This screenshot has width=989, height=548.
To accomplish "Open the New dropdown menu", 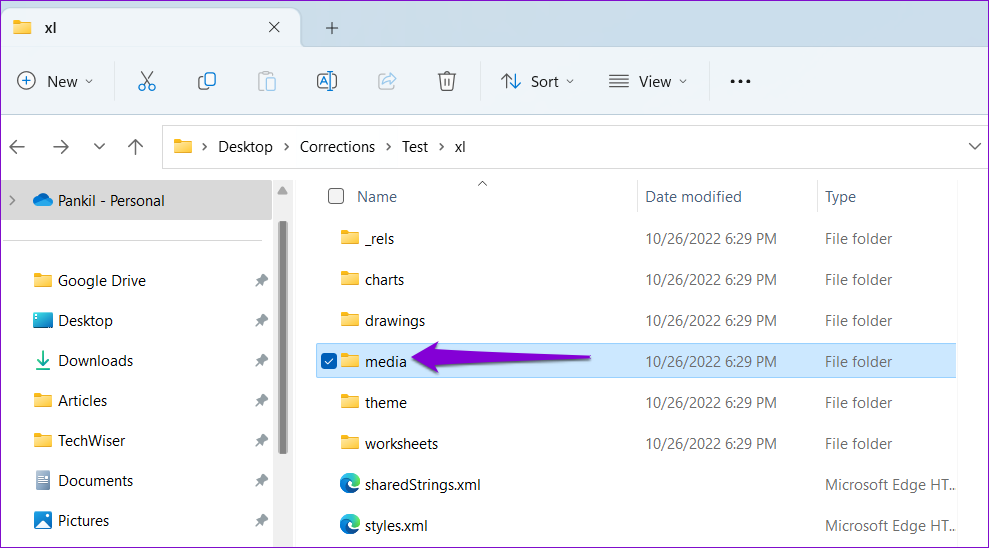I will [x=55, y=81].
